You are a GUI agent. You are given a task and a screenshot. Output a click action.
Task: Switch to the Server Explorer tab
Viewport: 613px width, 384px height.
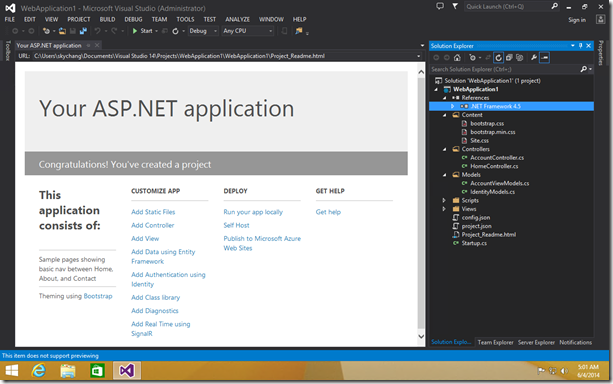[x=536, y=343]
